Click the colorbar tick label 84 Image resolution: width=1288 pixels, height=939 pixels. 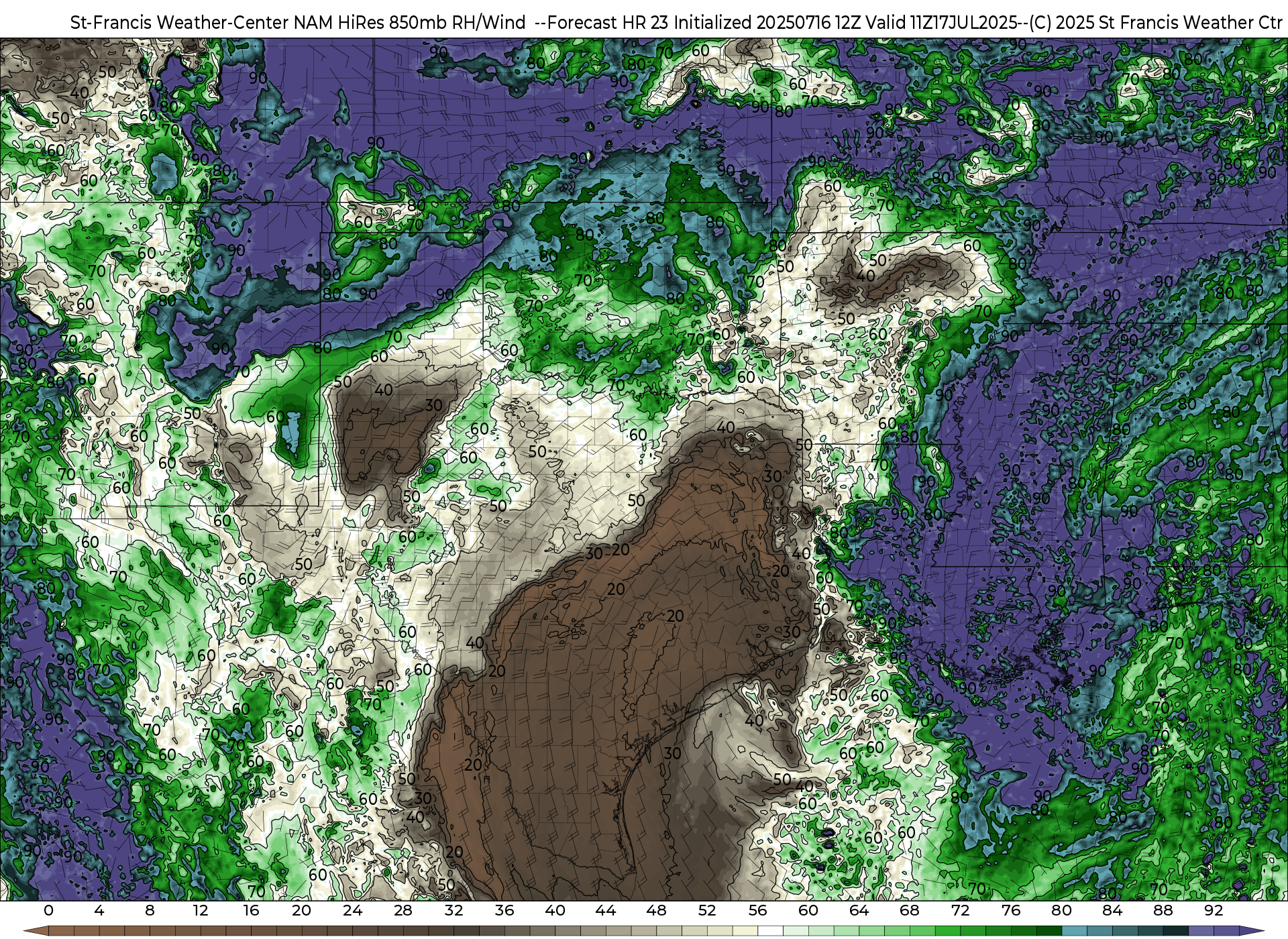[x=1112, y=910]
